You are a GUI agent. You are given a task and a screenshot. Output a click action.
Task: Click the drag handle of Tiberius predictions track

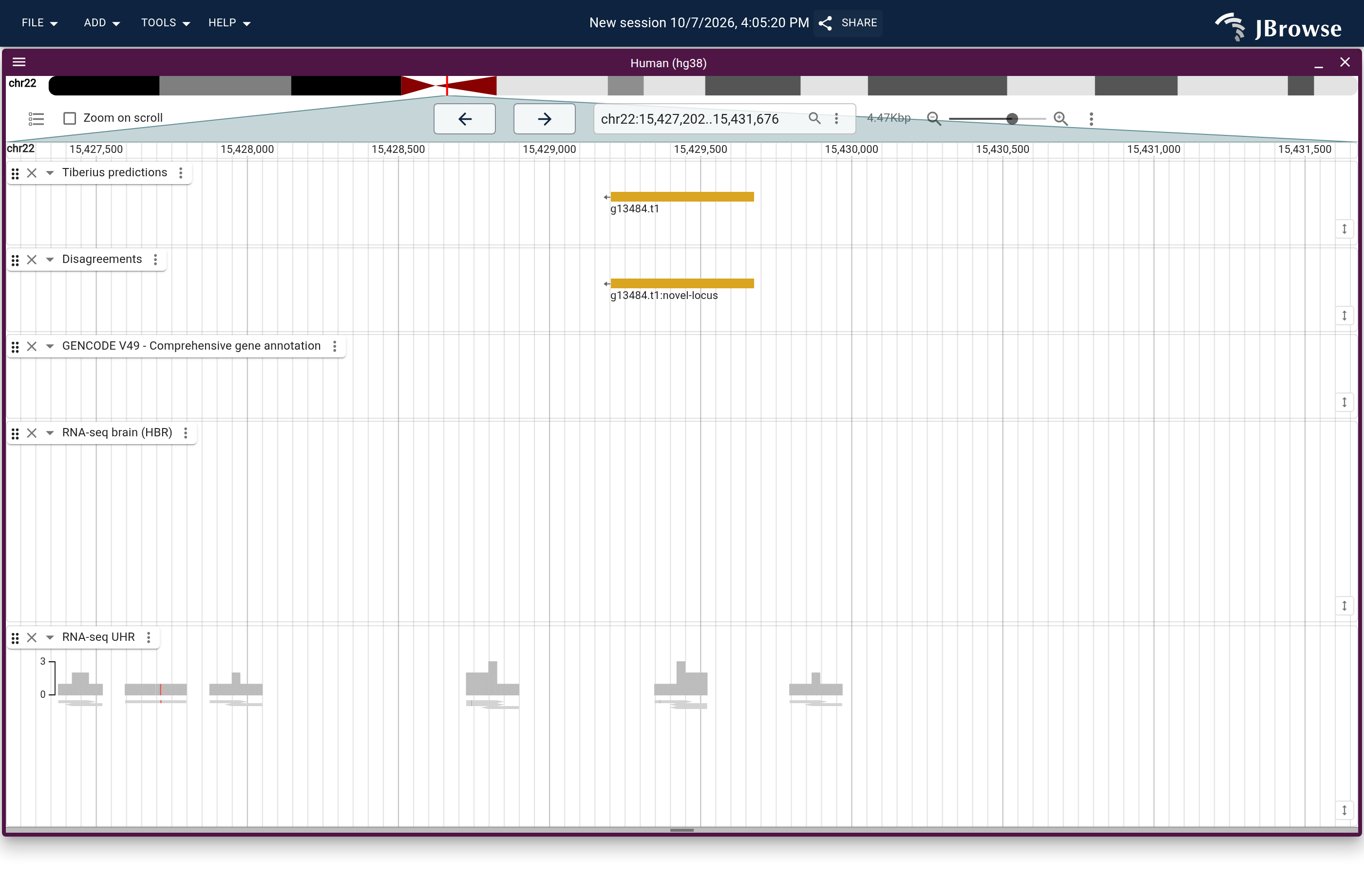(16, 173)
